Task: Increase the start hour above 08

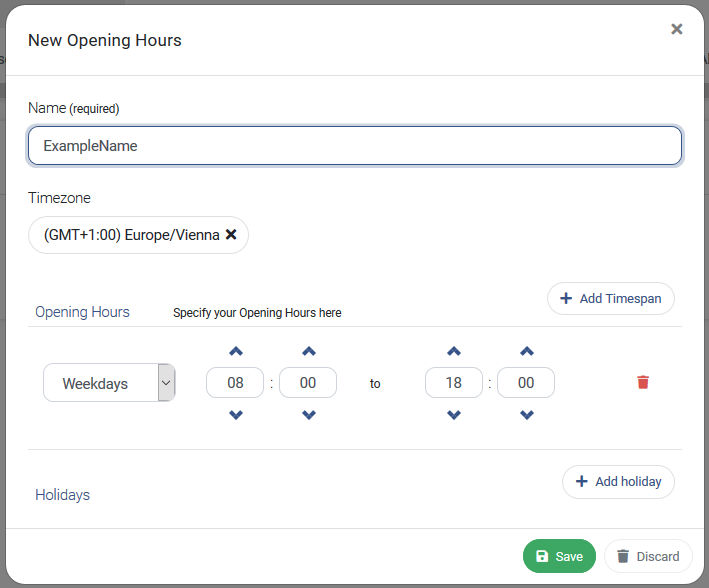Action: (236, 351)
